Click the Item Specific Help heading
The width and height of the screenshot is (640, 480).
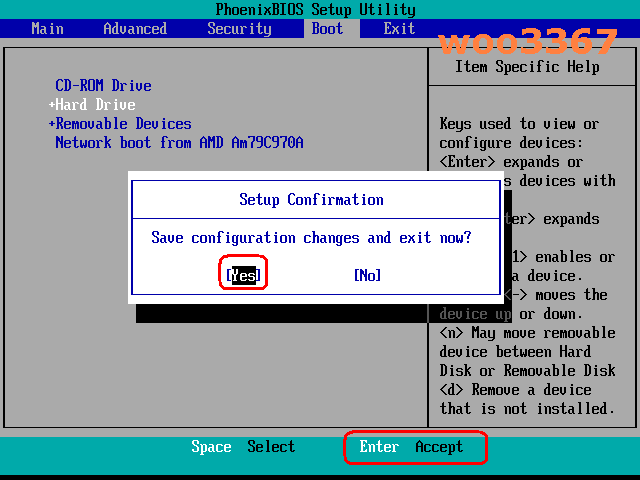[x=527, y=67]
